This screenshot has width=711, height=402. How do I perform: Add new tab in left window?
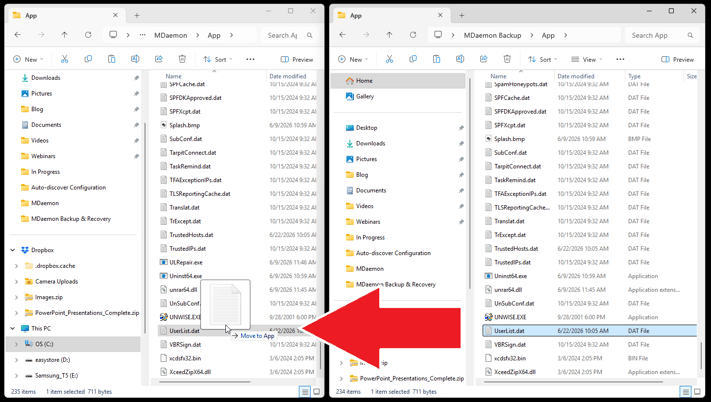click(x=136, y=15)
